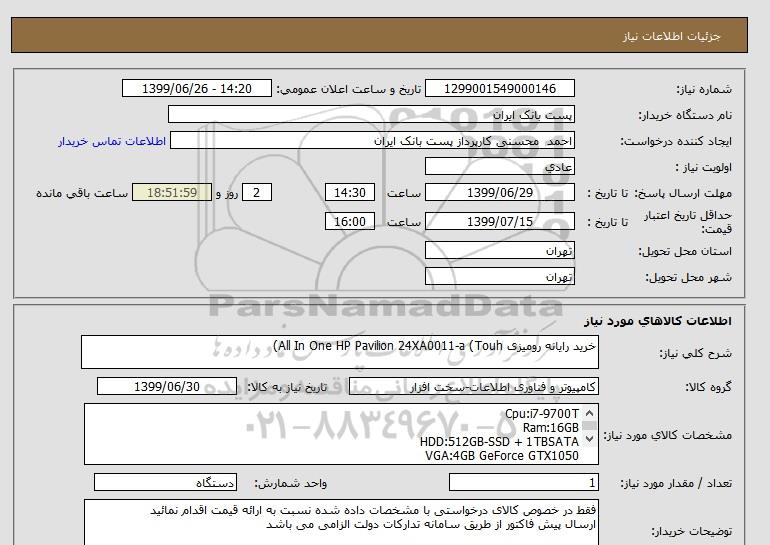
Task: Click the need number field 1299001549000146
Action: coord(499,88)
